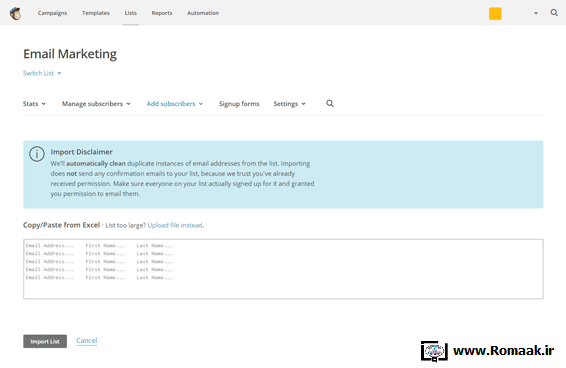
Task: Expand the Stats dropdown
Action: tap(34, 104)
